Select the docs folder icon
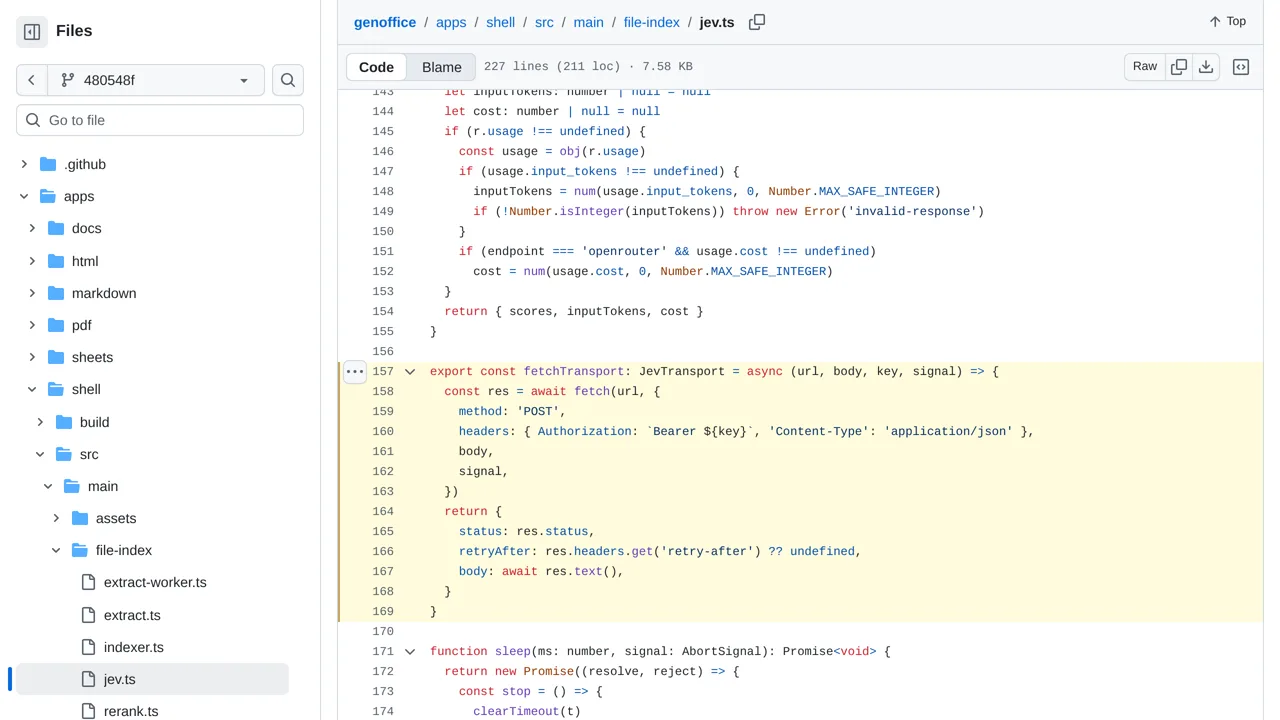Image resolution: width=1280 pixels, height=720 pixels. point(56,228)
